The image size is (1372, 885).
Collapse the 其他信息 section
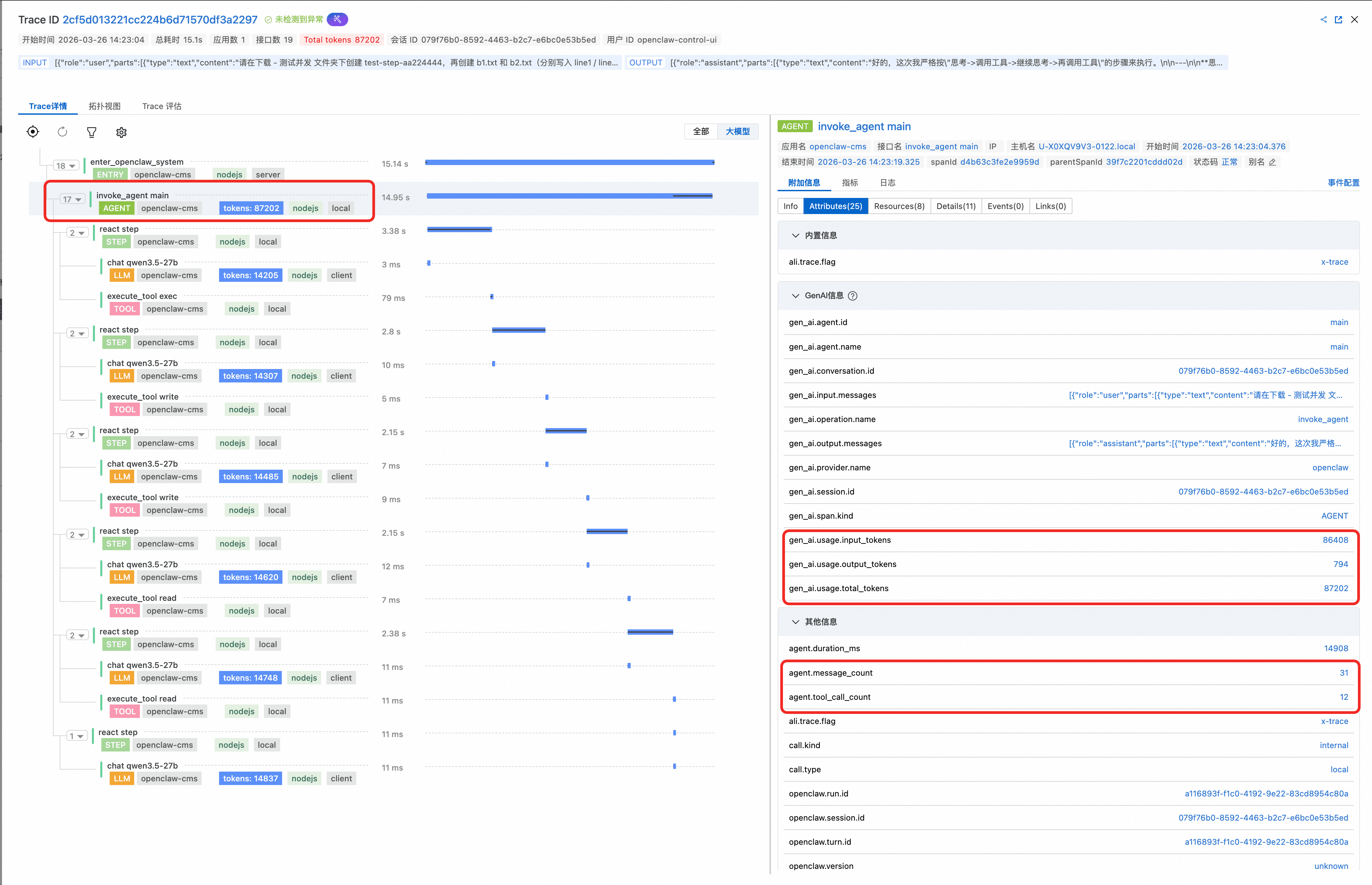coord(795,622)
